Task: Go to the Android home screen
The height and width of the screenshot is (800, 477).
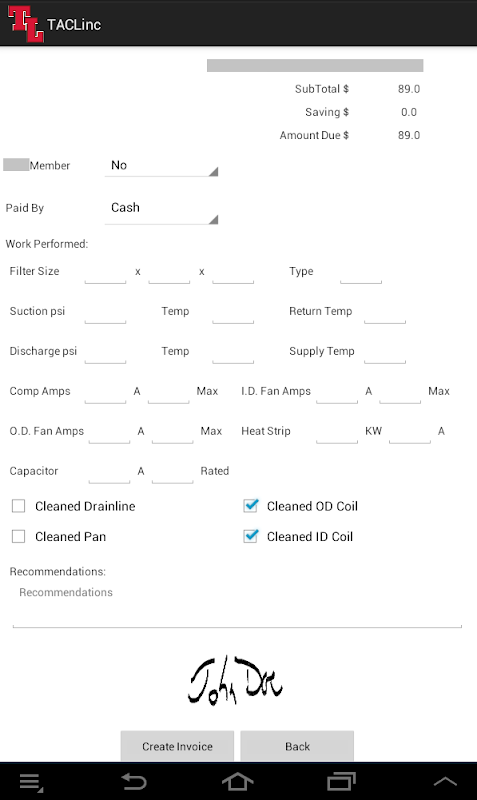Action: 238,781
